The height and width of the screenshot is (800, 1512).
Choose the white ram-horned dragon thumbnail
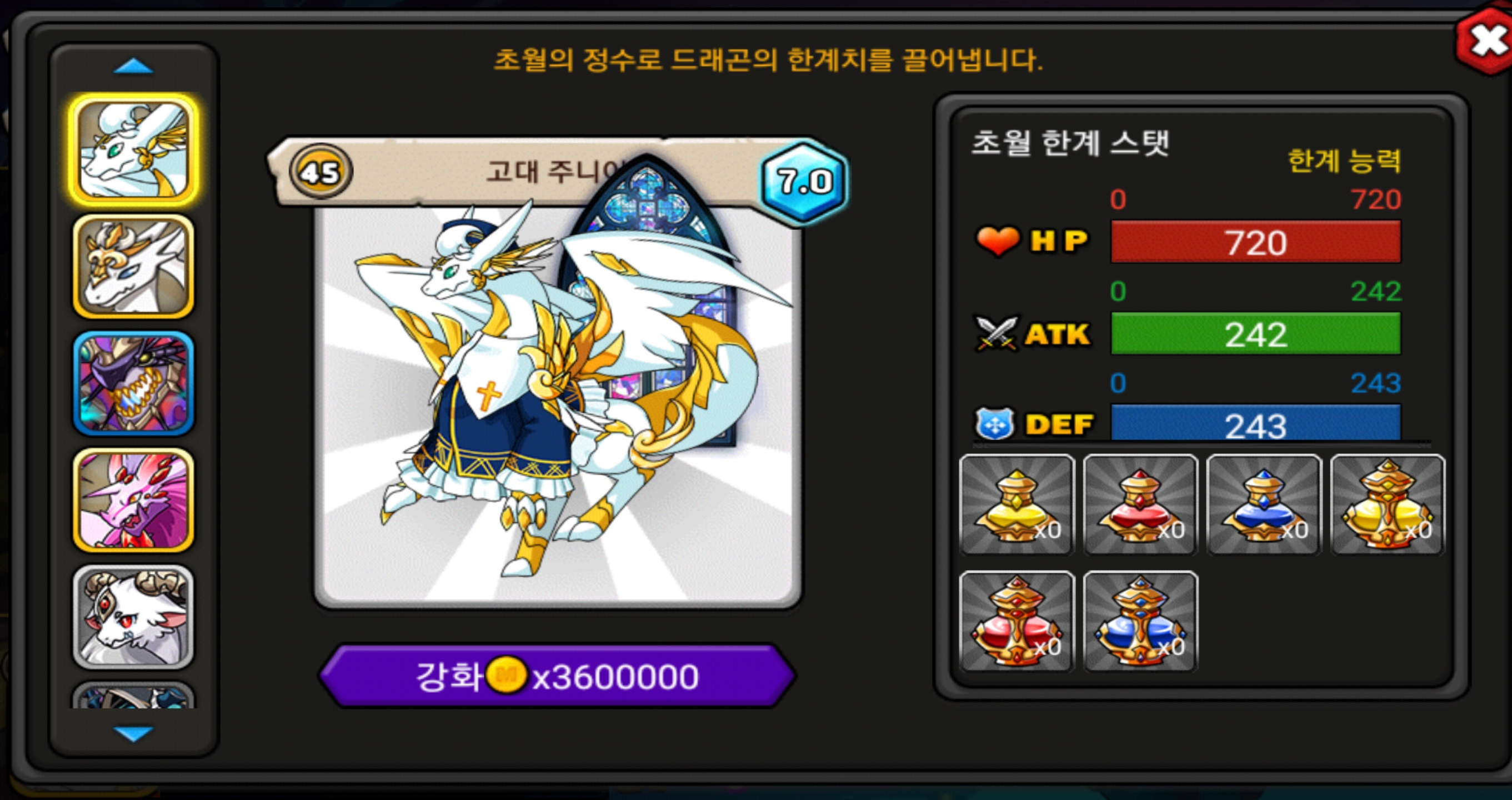point(134,617)
